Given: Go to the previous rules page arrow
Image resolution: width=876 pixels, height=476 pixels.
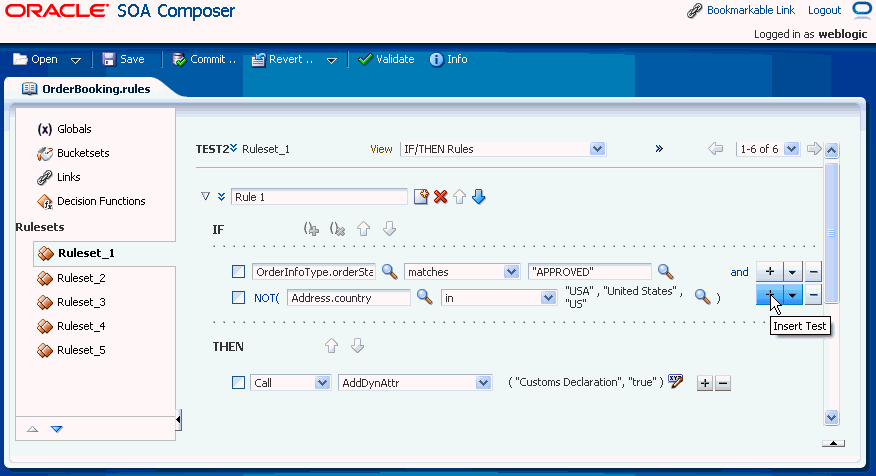Looking at the screenshot, I should click(715, 149).
